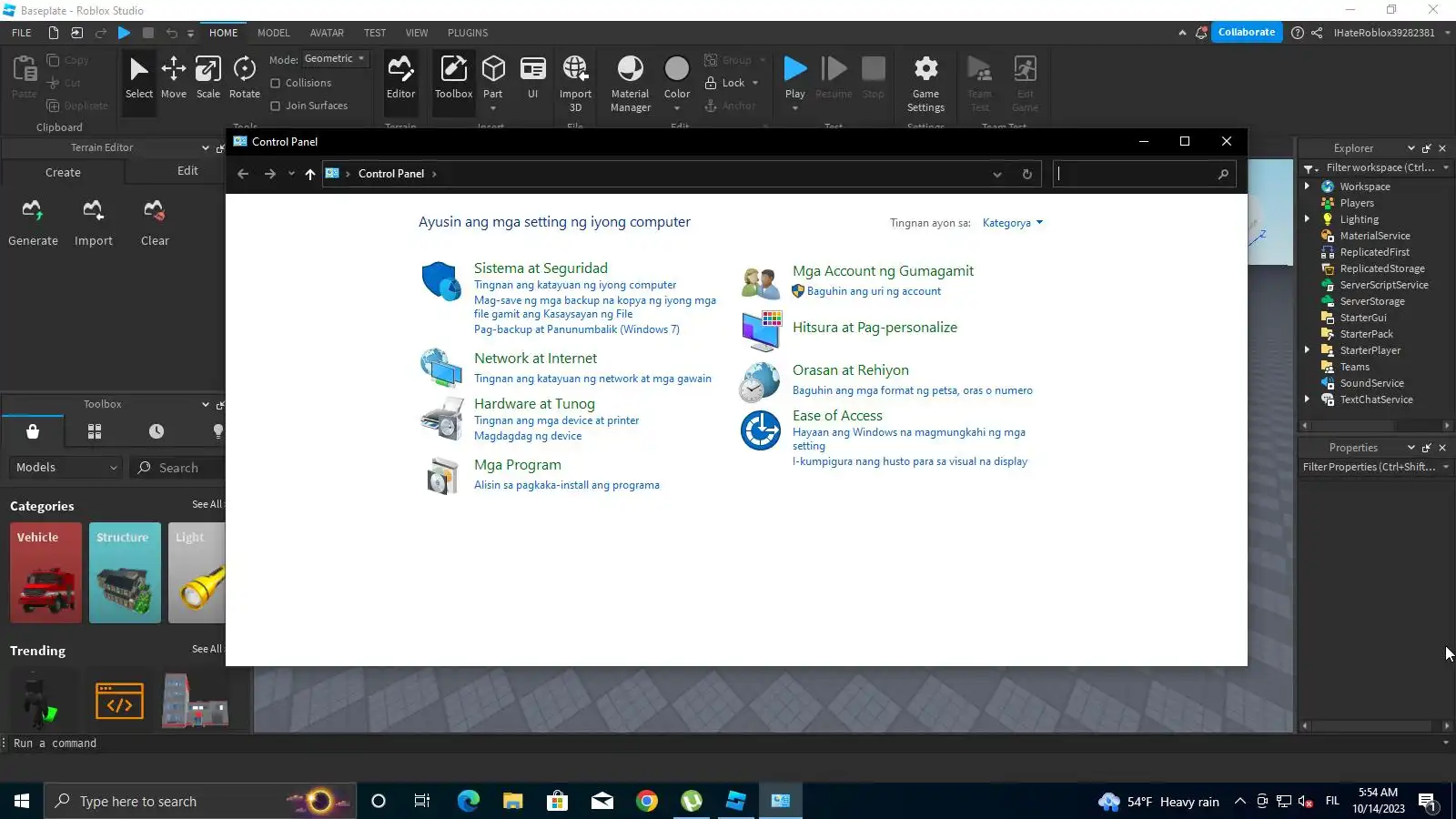The image size is (1456, 819).
Task: Choose the Scale tool
Action: click(x=208, y=77)
